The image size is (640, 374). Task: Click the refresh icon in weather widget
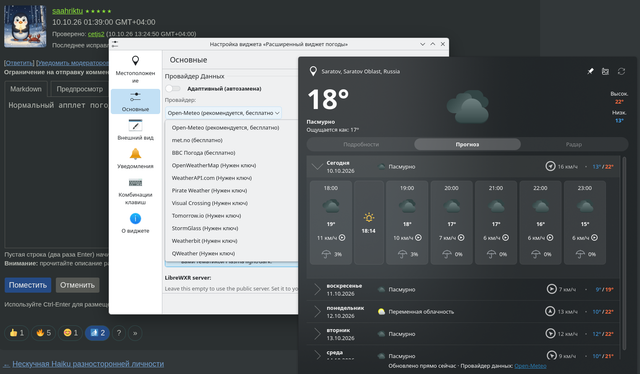click(621, 71)
